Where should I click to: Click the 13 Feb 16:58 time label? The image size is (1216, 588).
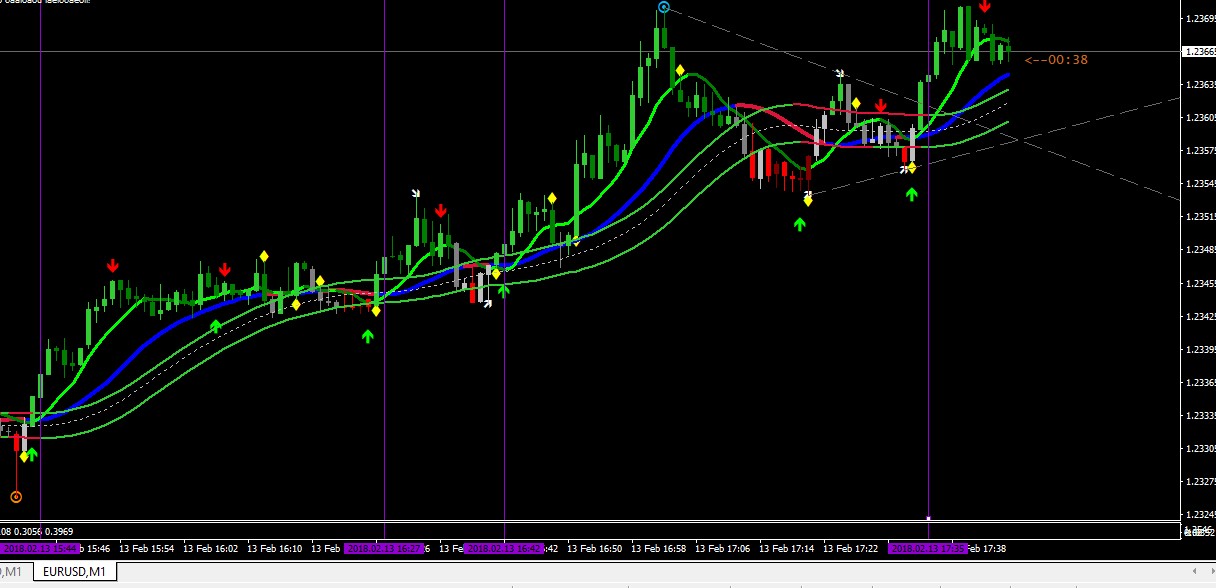(x=659, y=548)
